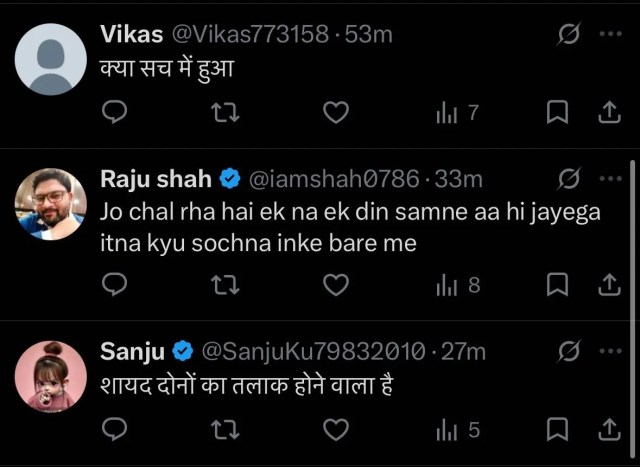Bookmark Sanju's tweet
This screenshot has height=467, width=640.
[557, 429]
